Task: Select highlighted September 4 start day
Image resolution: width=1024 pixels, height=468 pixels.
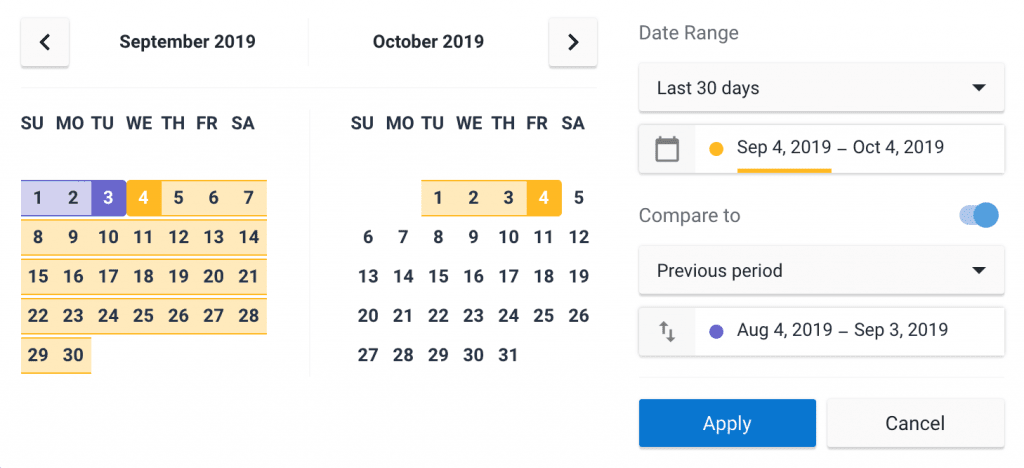Action: click(x=144, y=198)
